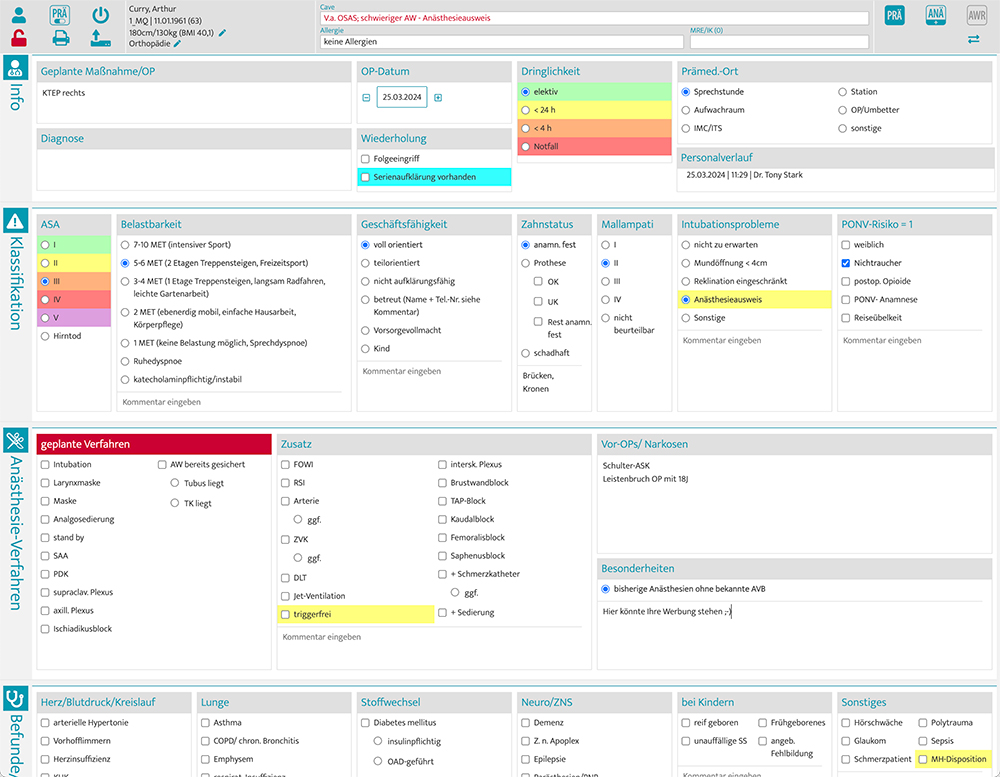Viewport: 1000px width, 777px height.
Task: Click the Belastbarkeit comment field
Action: click(x=231, y=402)
